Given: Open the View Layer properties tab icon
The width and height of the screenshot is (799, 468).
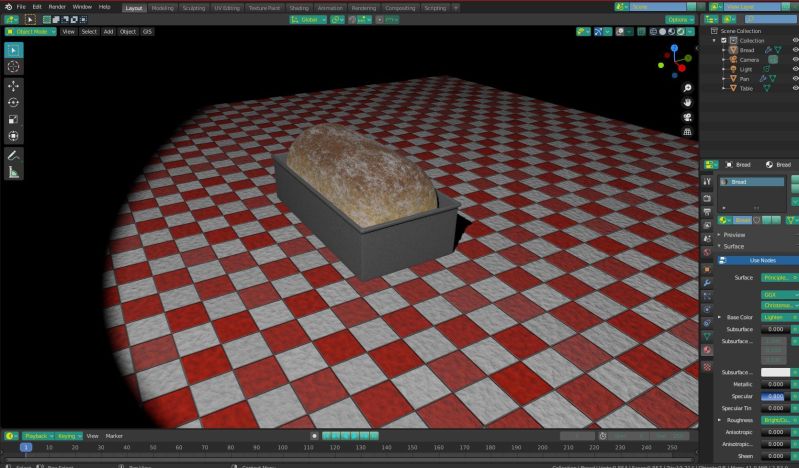Looking at the screenshot, I should (x=707, y=225).
